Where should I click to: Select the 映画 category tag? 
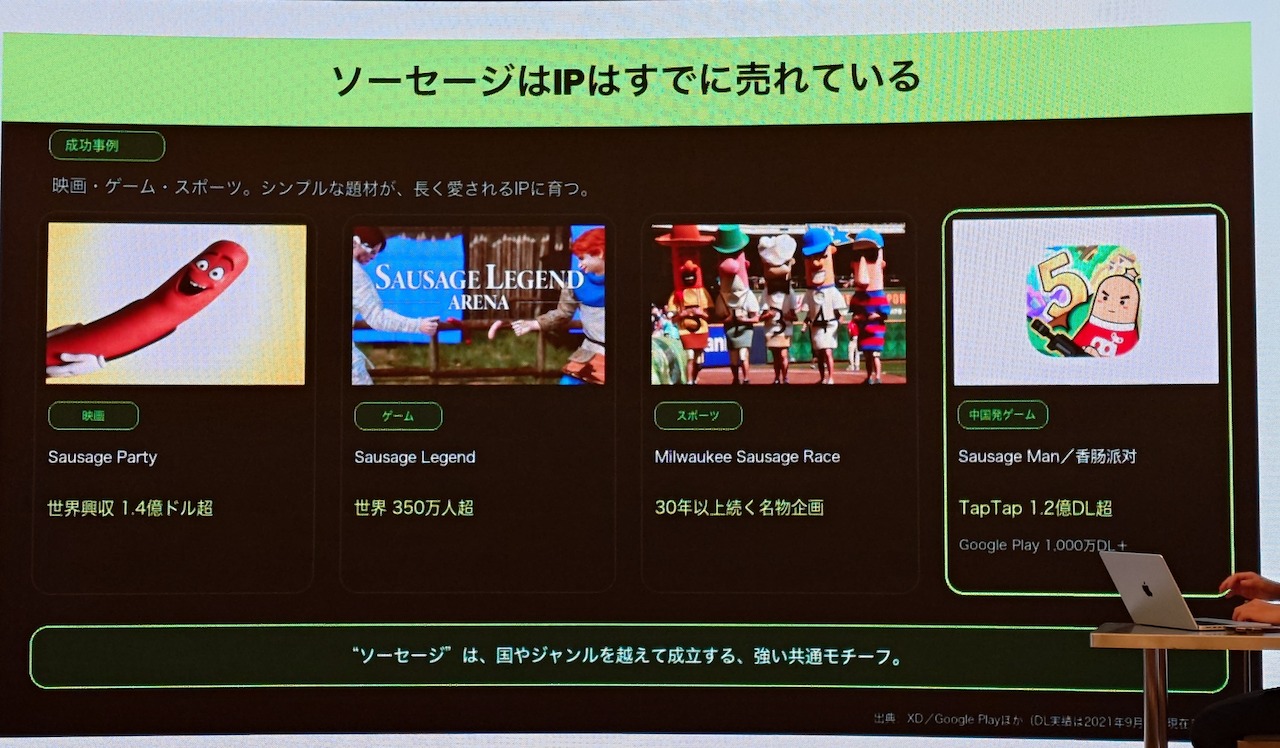tap(93, 416)
